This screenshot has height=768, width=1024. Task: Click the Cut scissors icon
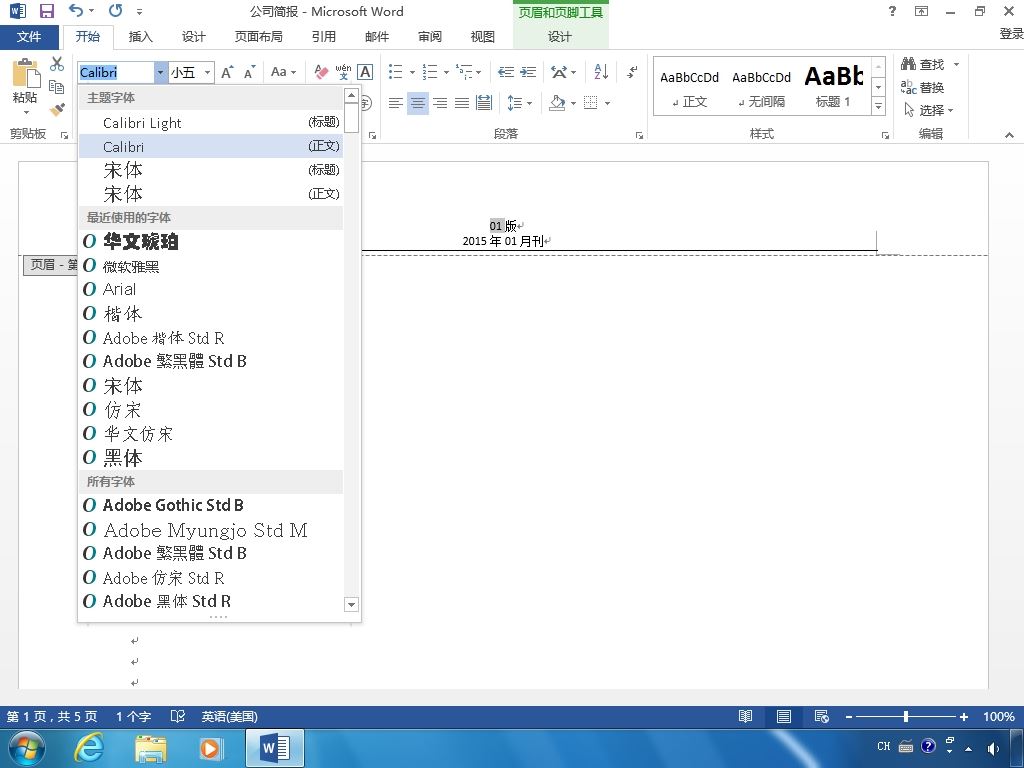pyautogui.click(x=57, y=64)
